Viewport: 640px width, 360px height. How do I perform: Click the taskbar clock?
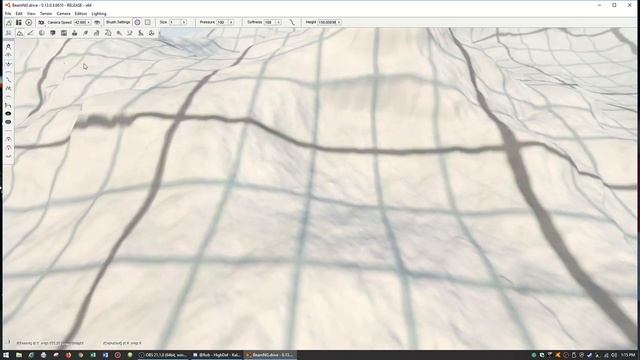(x=628, y=355)
